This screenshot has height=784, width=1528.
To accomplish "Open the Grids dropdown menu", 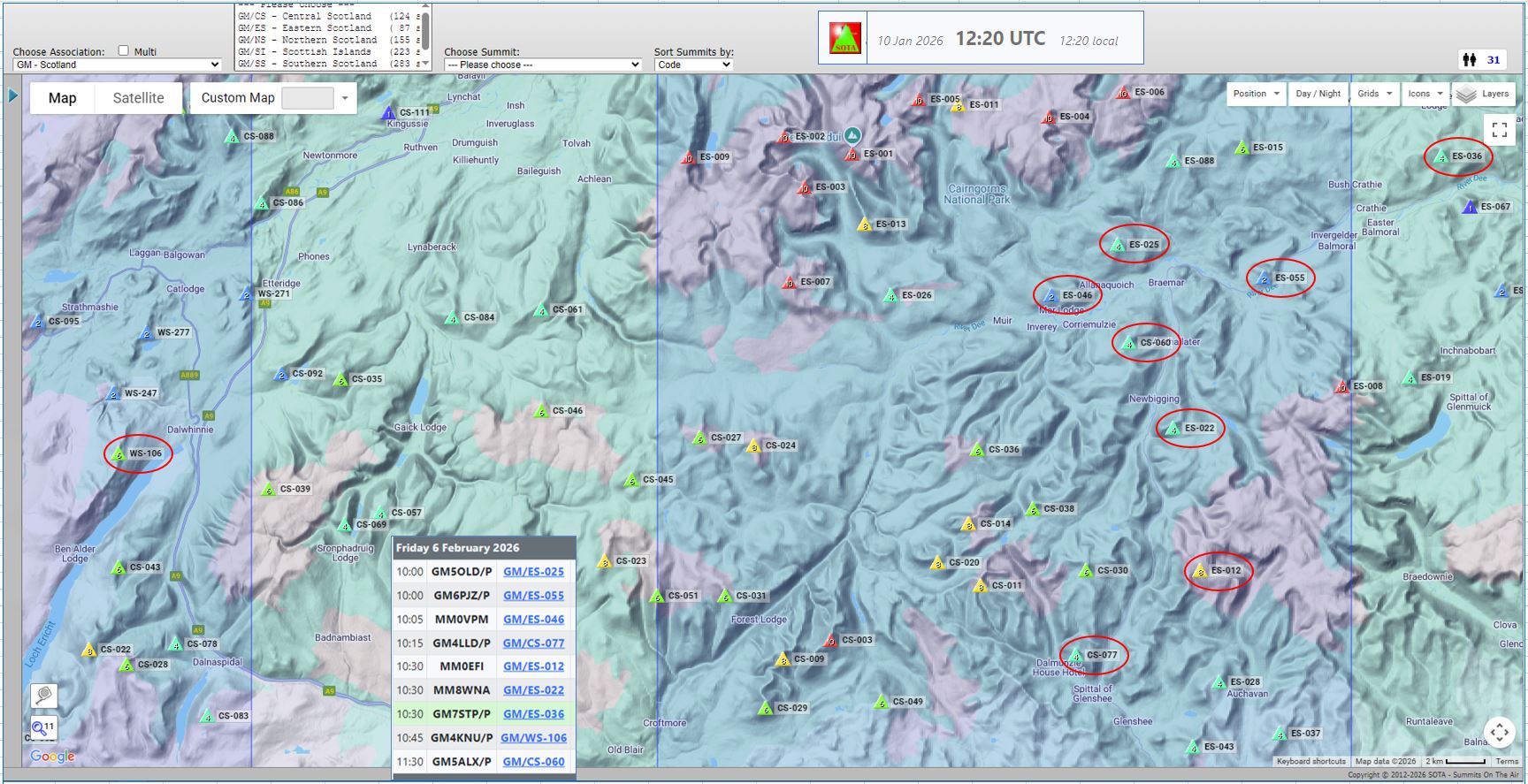I will pos(1374,94).
